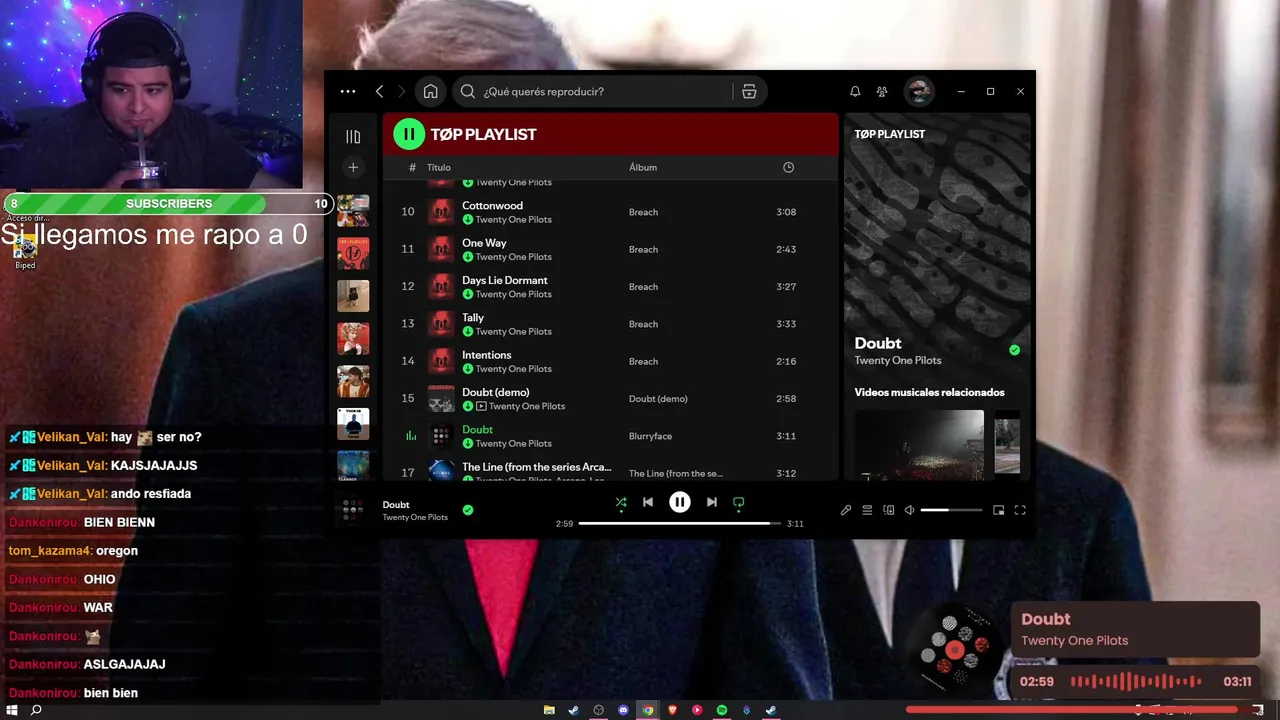
Task: Toggle shuffle in the player bar
Action: pos(621,502)
